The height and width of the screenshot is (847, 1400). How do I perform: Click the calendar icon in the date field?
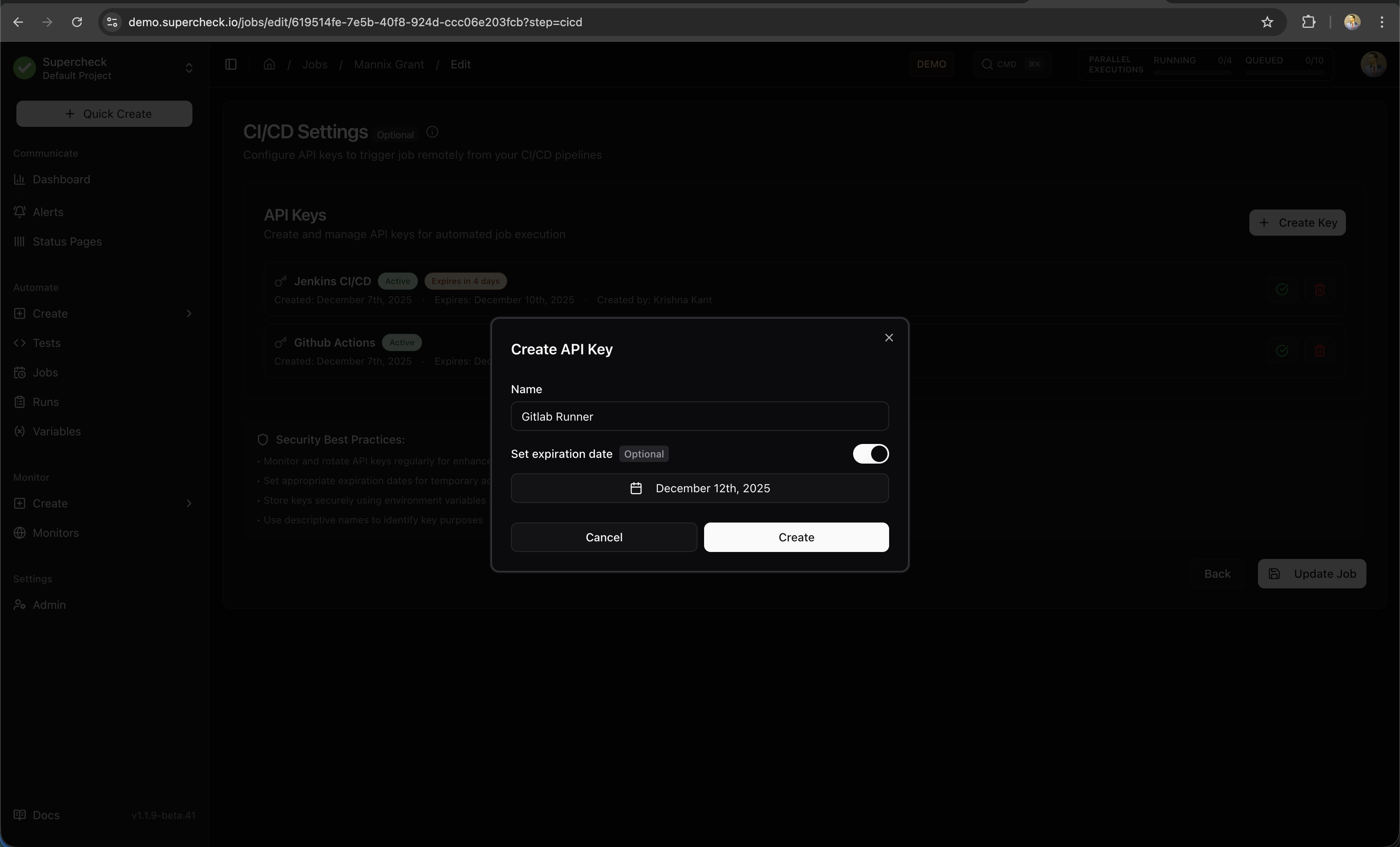coord(636,488)
